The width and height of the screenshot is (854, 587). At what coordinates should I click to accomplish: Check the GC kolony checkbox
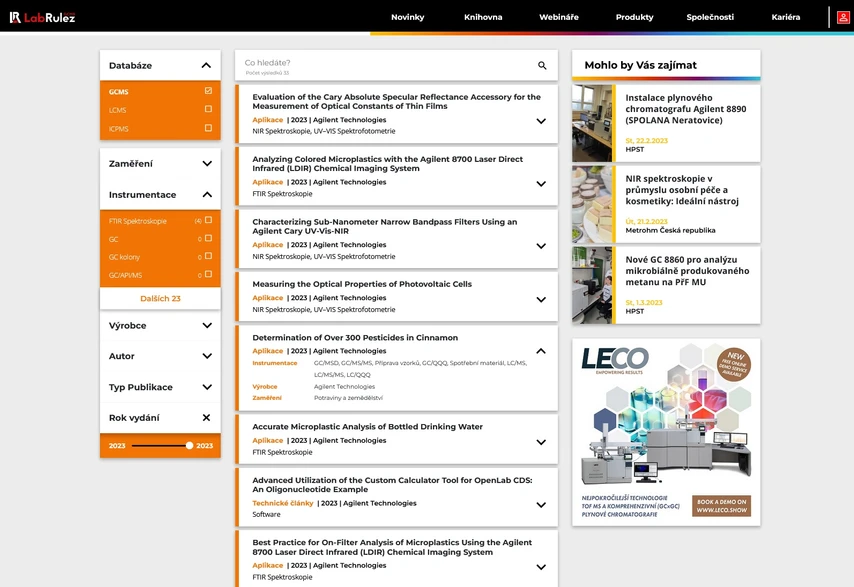coord(208,256)
